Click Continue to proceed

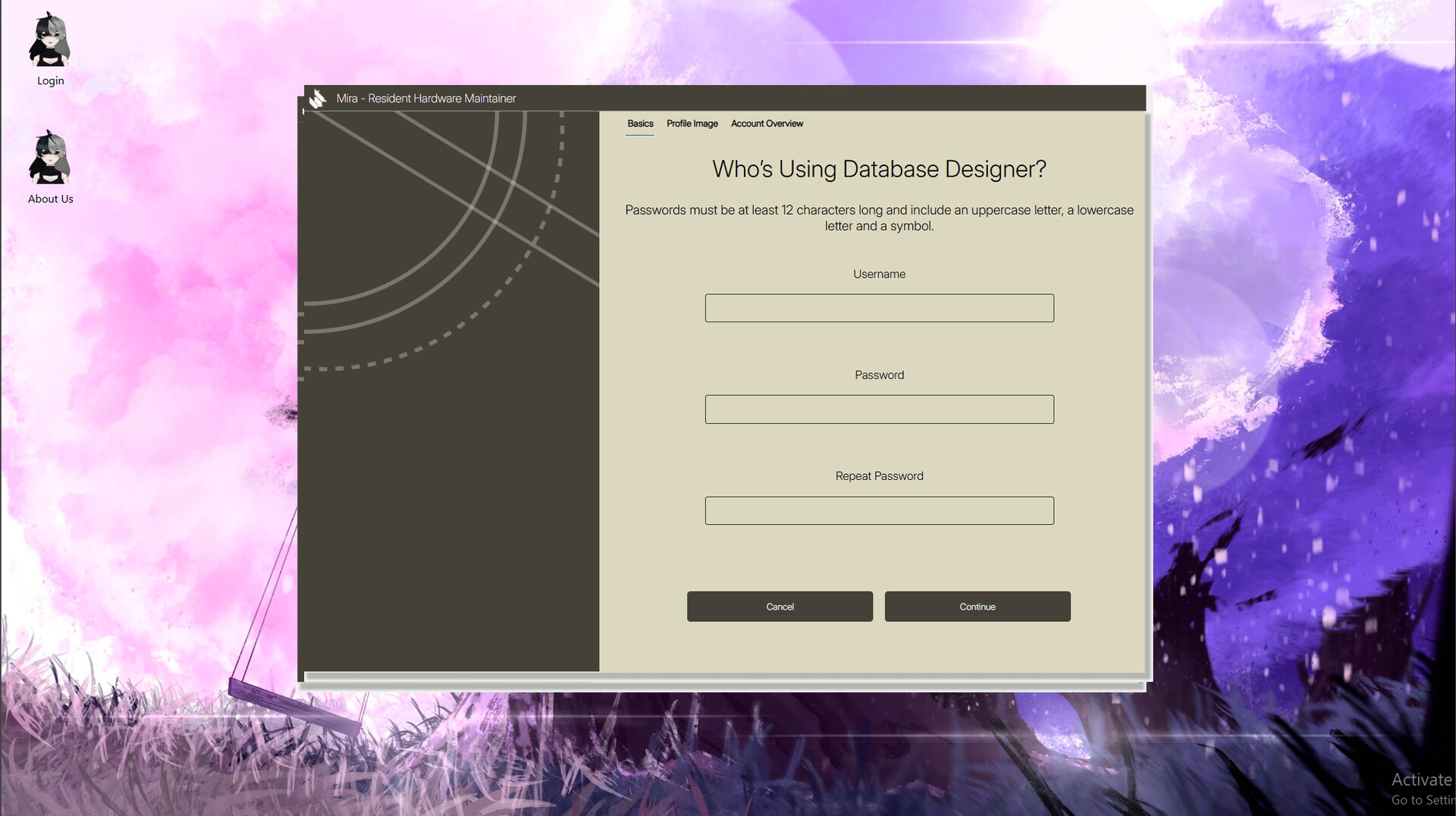(977, 607)
